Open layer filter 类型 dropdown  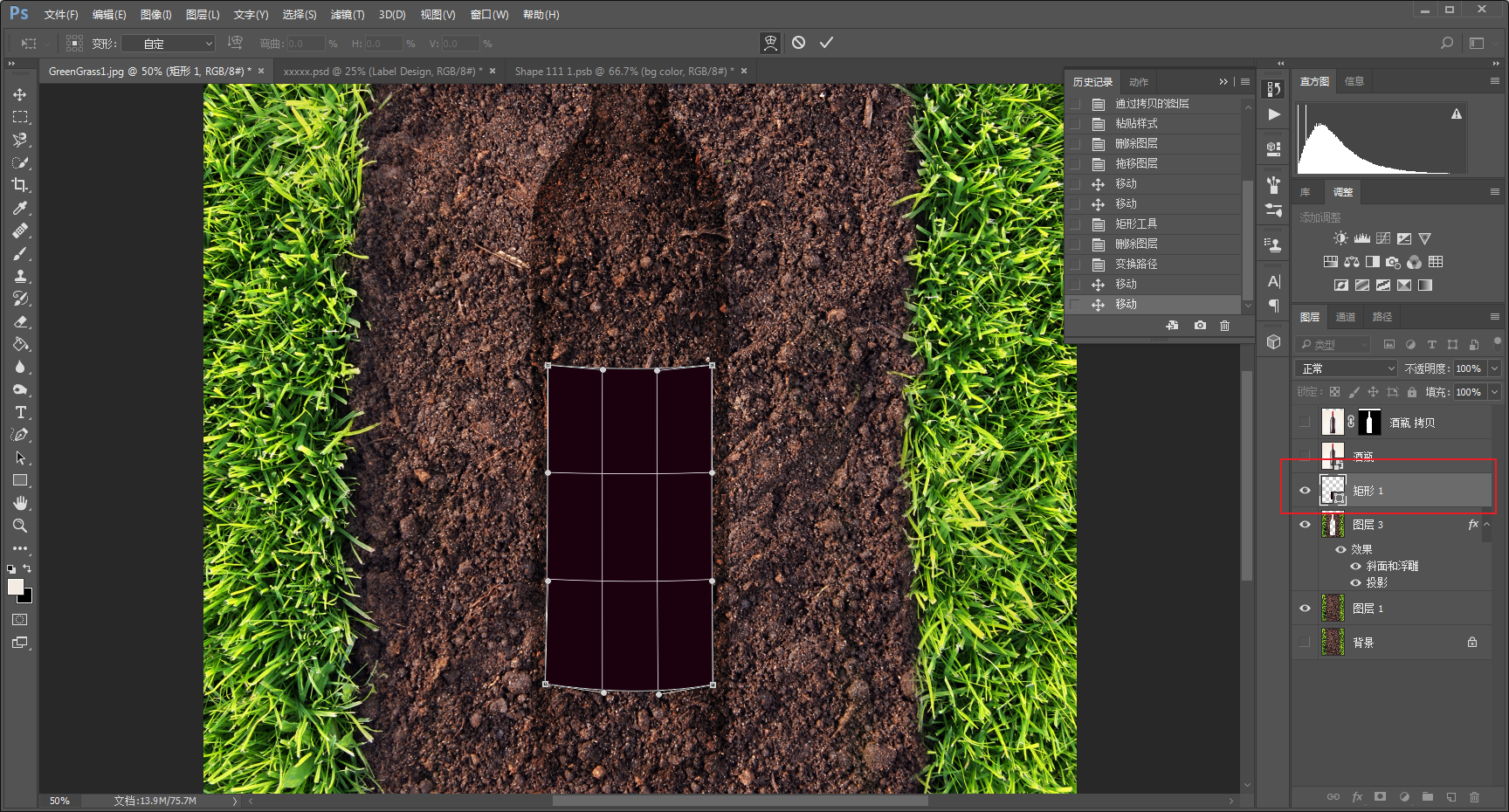point(1333,345)
